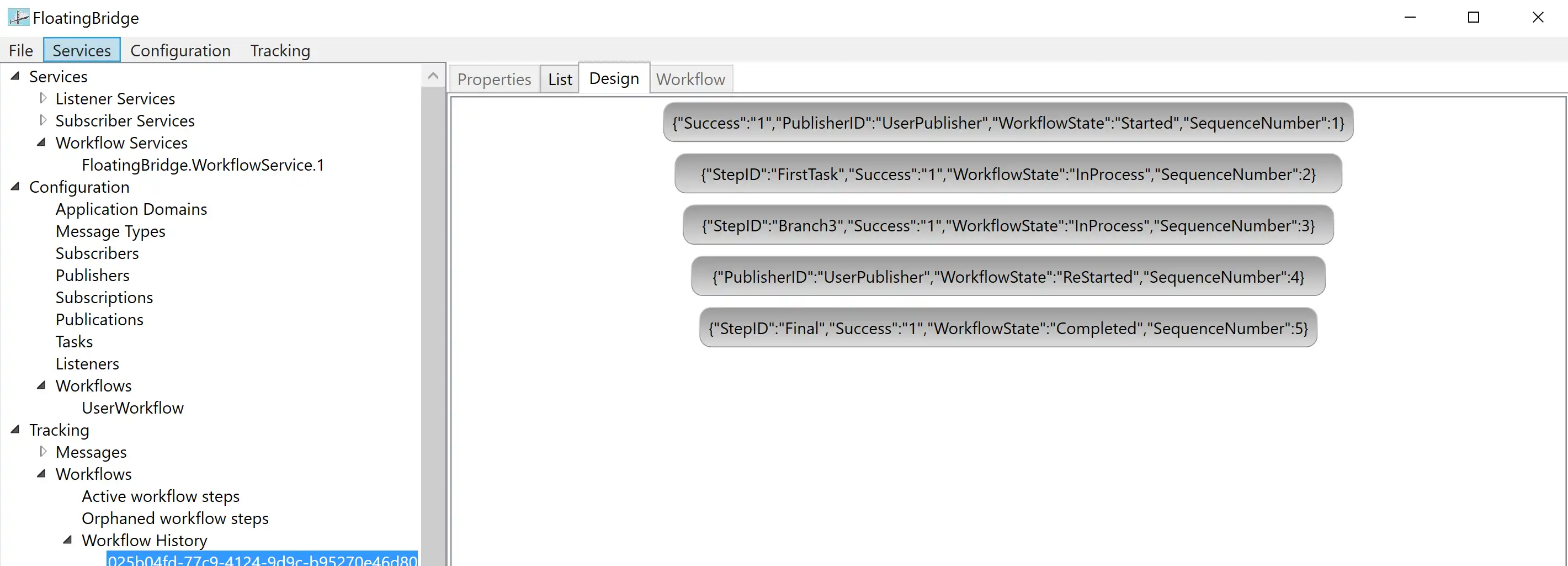Minimize the FloatingBridge window
This screenshot has width=1568, height=566.
point(1410,18)
